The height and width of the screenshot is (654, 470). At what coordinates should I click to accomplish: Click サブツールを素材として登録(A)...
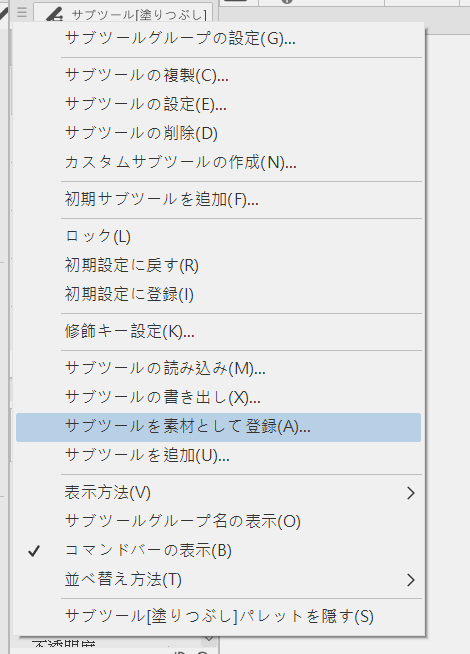pyautogui.click(x=219, y=427)
